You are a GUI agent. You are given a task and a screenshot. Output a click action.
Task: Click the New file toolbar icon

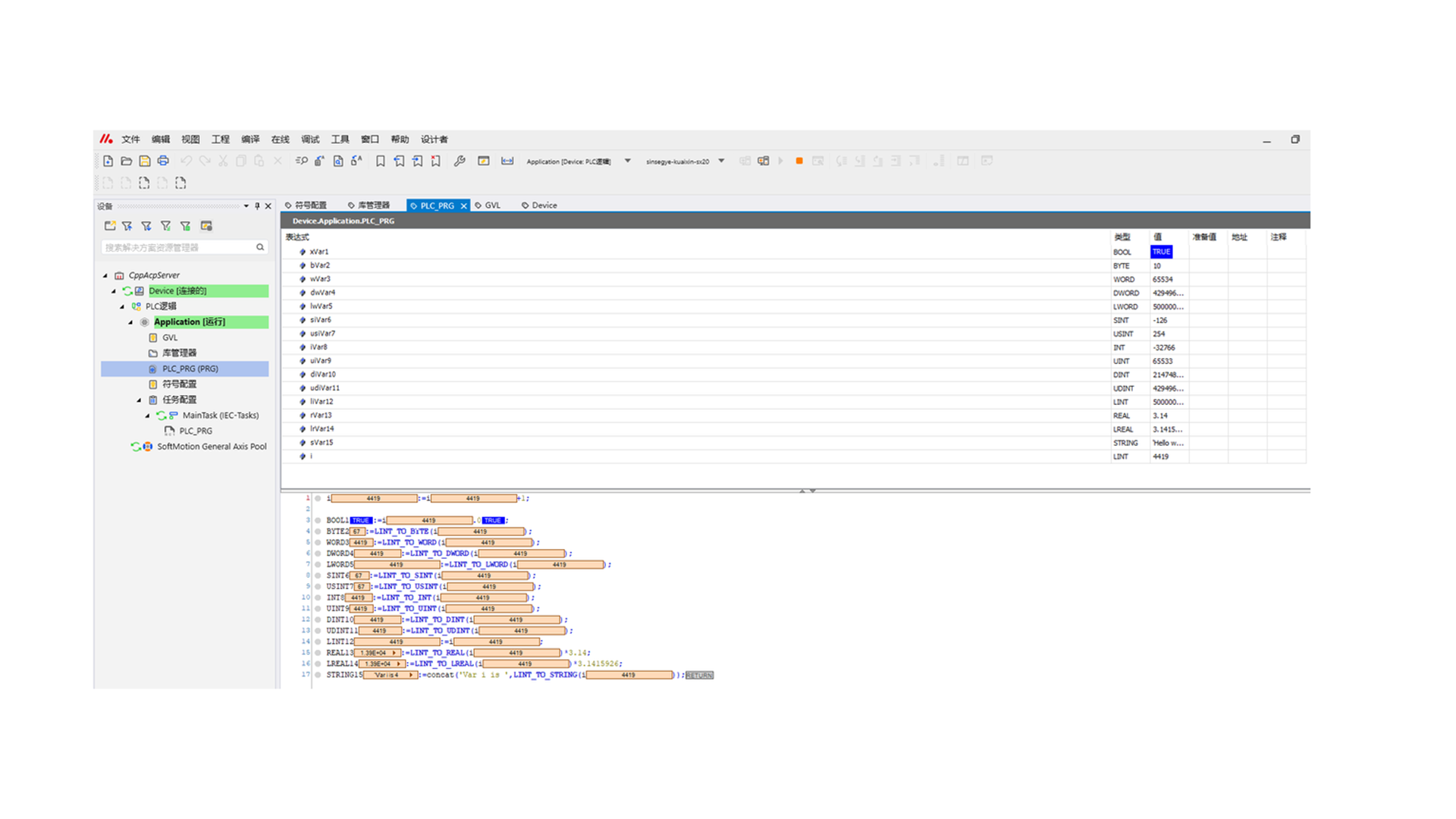108,161
